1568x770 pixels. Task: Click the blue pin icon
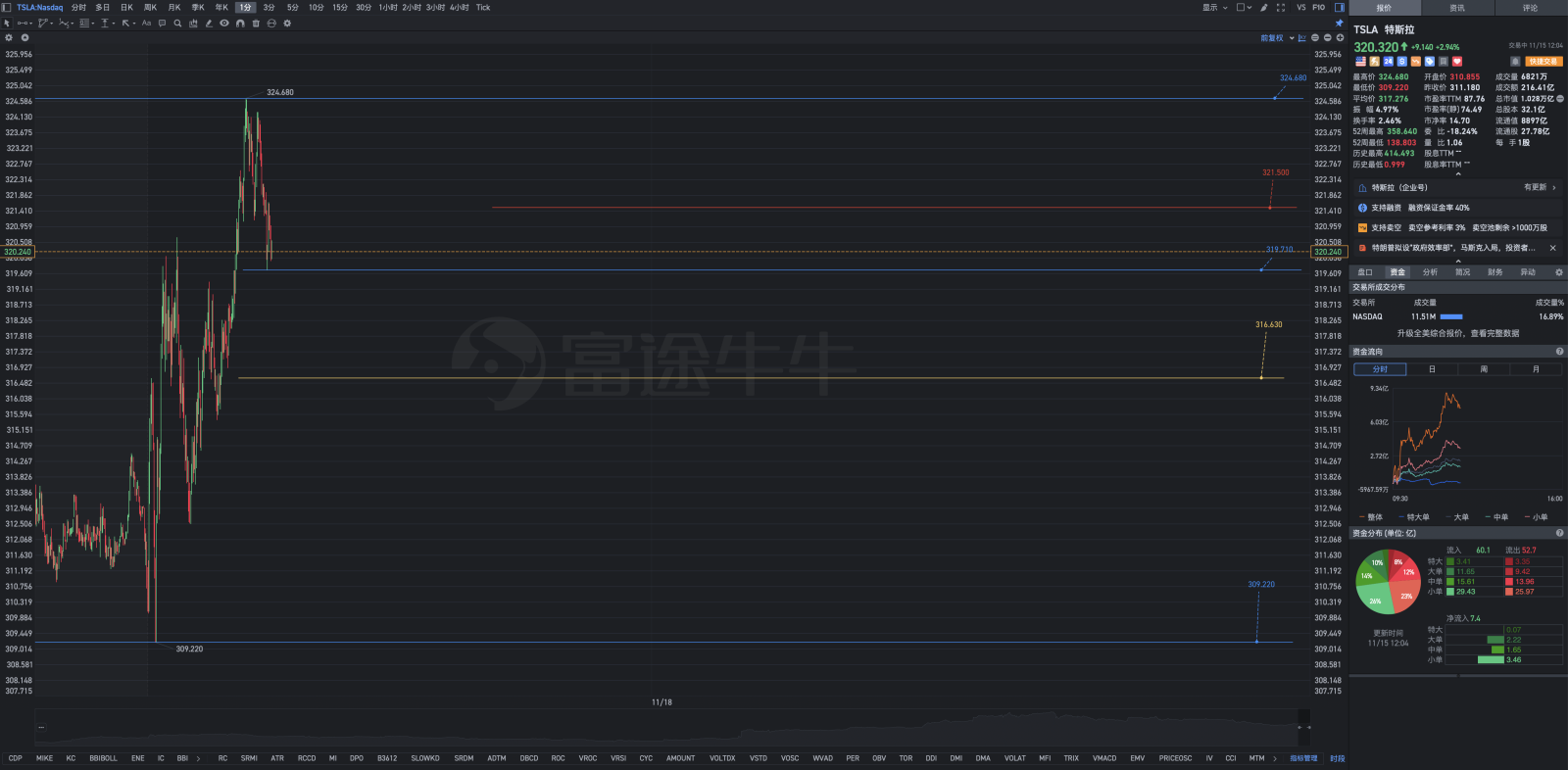tap(1339, 23)
